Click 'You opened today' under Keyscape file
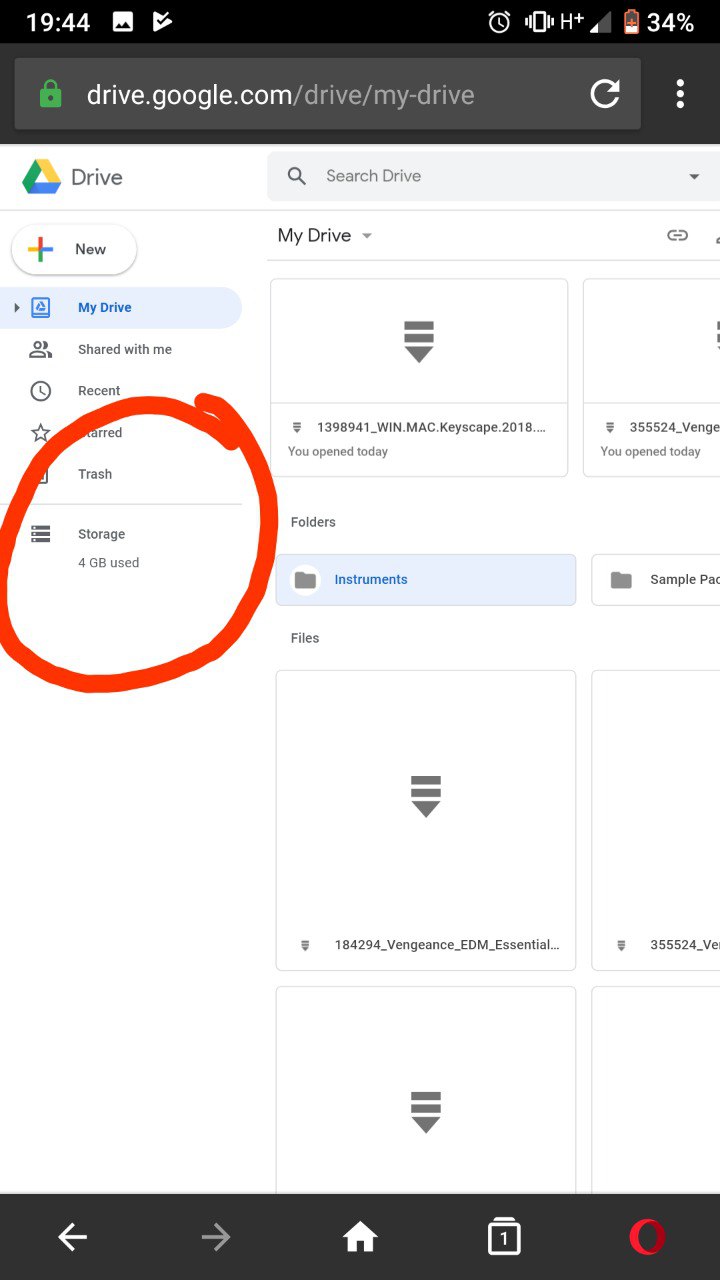Image resolution: width=720 pixels, height=1280 pixels. (x=338, y=452)
